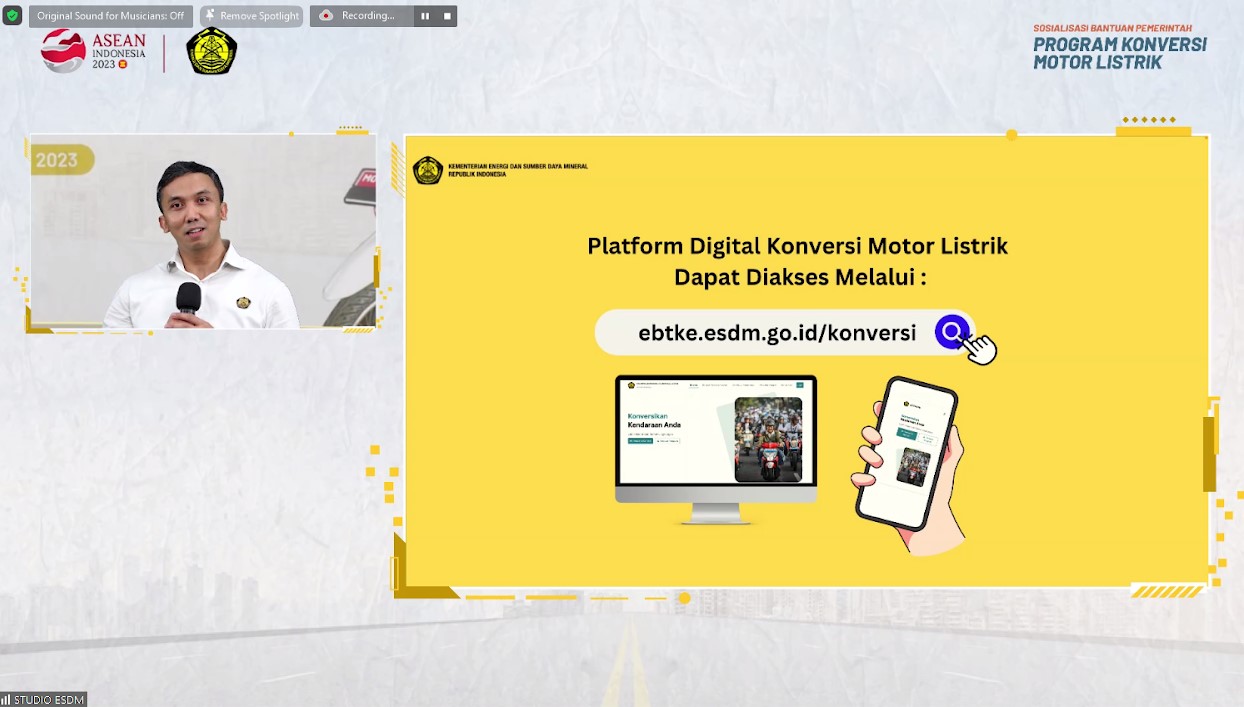Click the ASEAN Indonesia 2023 logo

coord(93,51)
